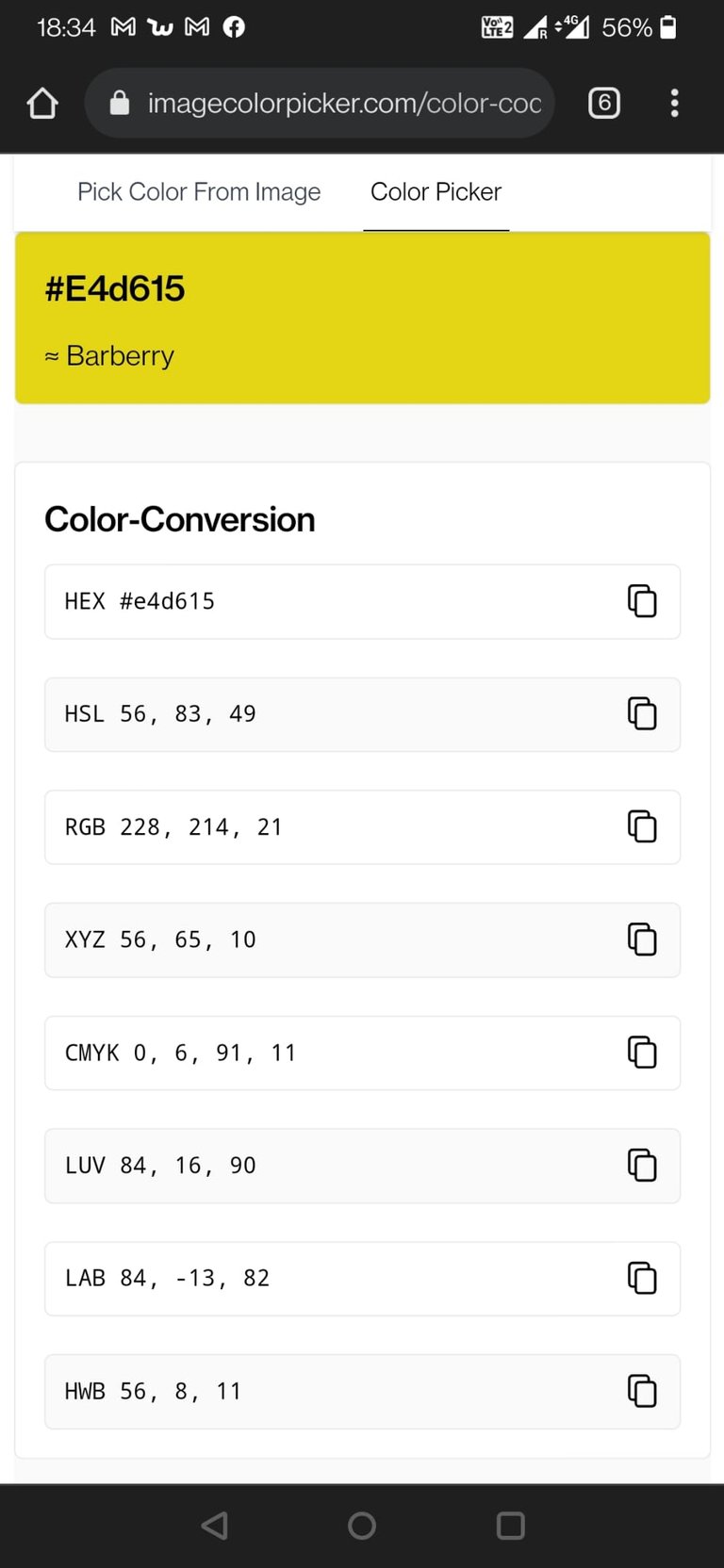Copy the RGB 228, 214, 21 value

pyautogui.click(x=642, y=826)
